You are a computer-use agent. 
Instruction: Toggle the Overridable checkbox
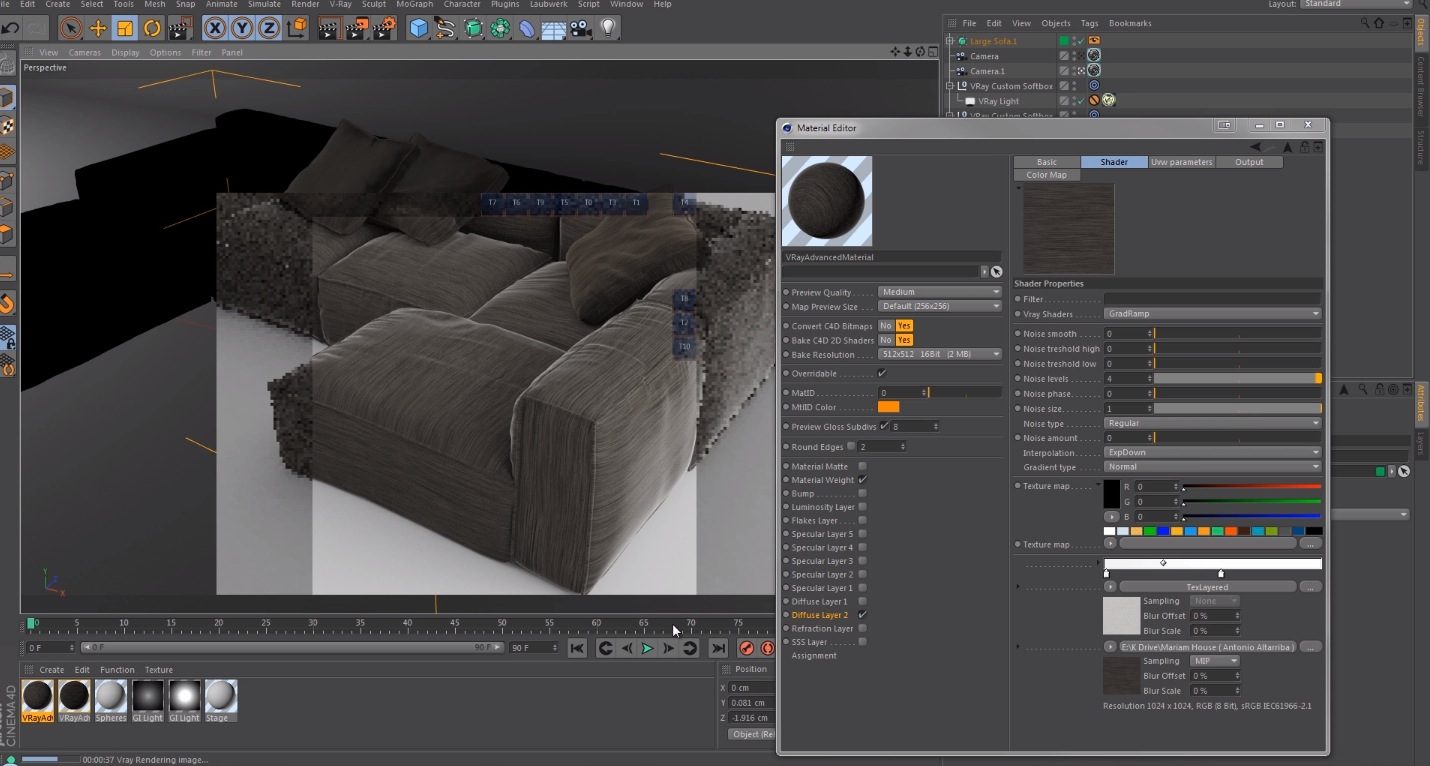881,373
